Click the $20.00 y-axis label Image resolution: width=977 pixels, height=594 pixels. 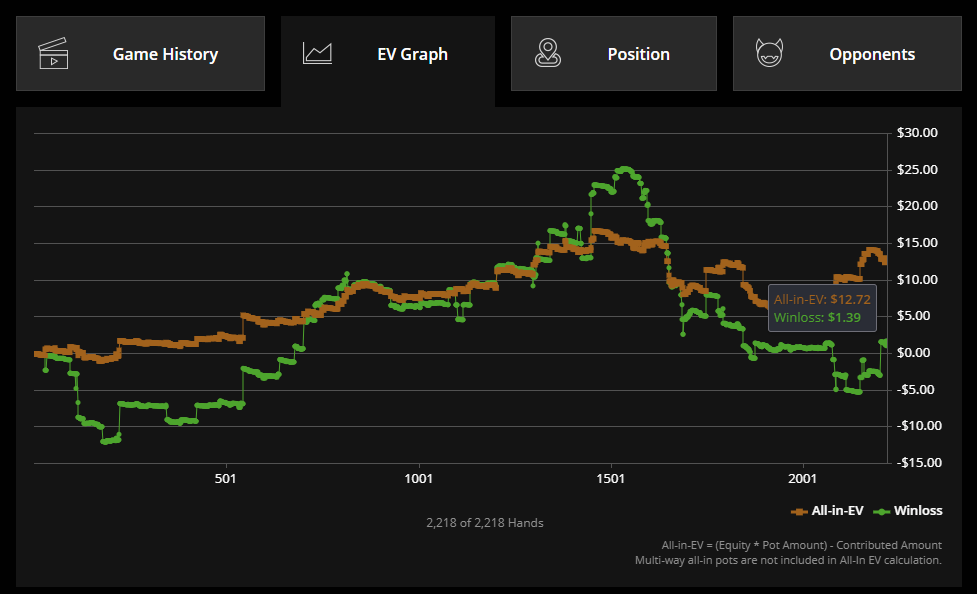pos(917,206)
